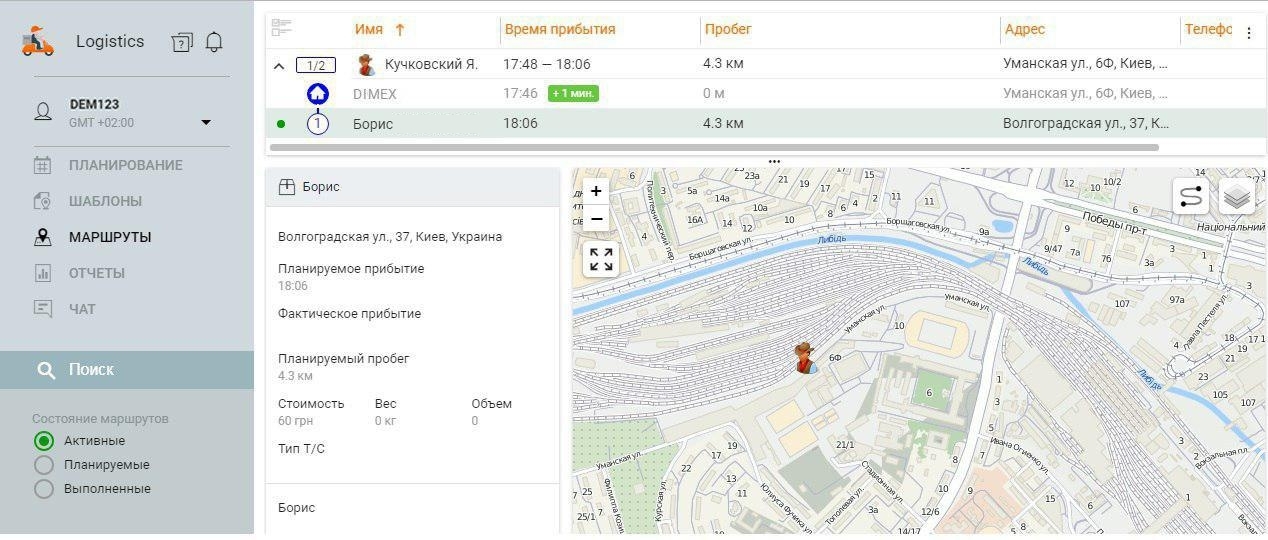The width and height of the screenshot is (1268, 540).
Task: Open the help question mark icon
Action: tap(181, 42)
